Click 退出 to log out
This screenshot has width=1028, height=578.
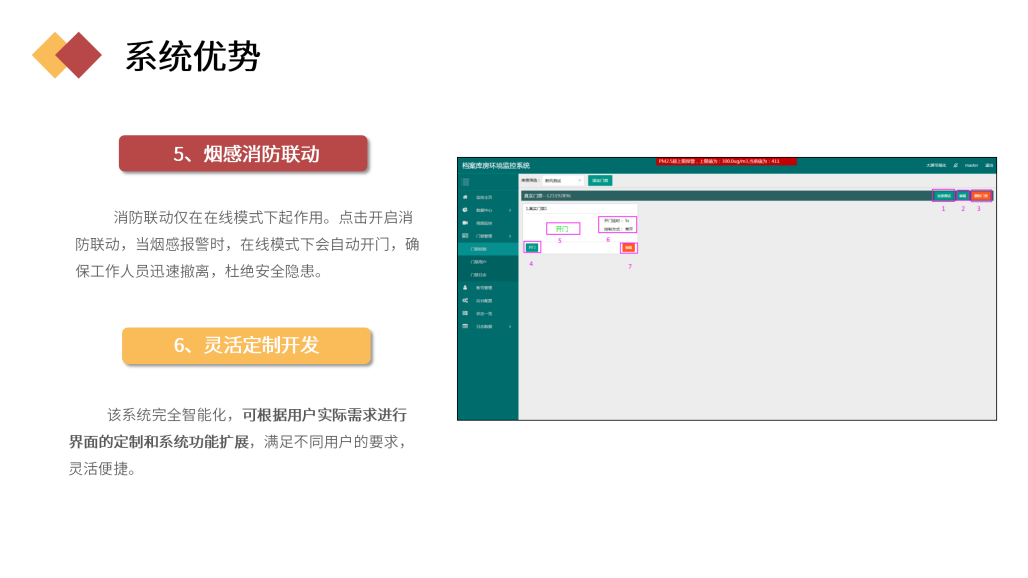pos(990,165)
